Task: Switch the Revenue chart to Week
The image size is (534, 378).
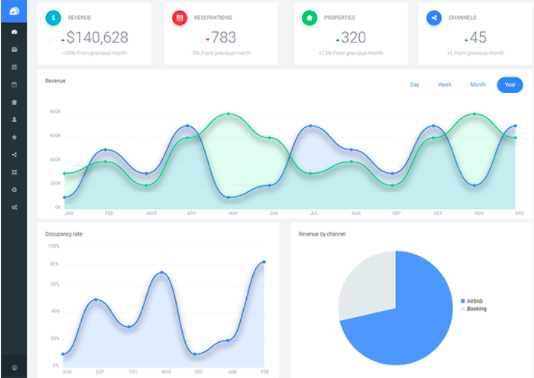Action: pyautogui.click(x=445, y=85)
